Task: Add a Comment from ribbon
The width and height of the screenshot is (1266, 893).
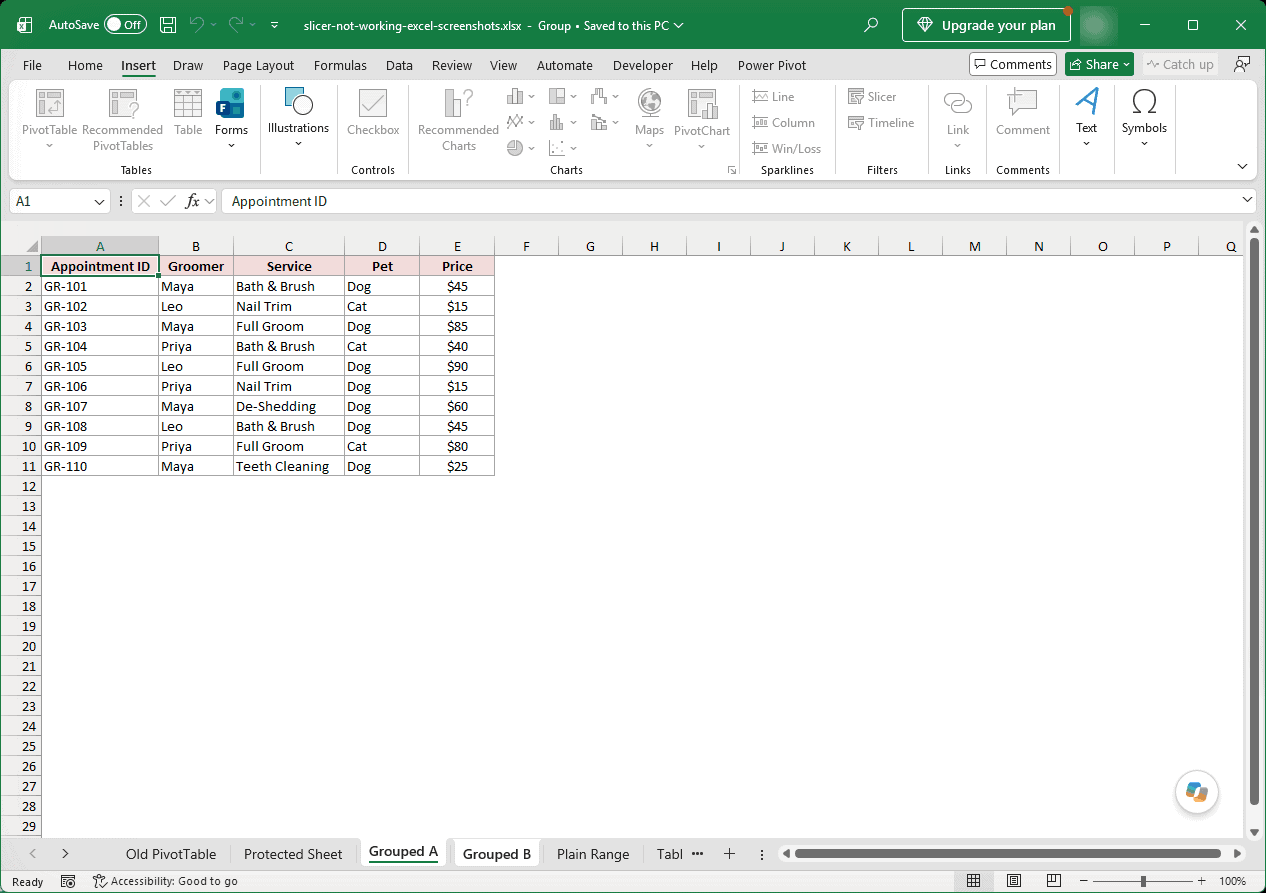Action: 1023,113
